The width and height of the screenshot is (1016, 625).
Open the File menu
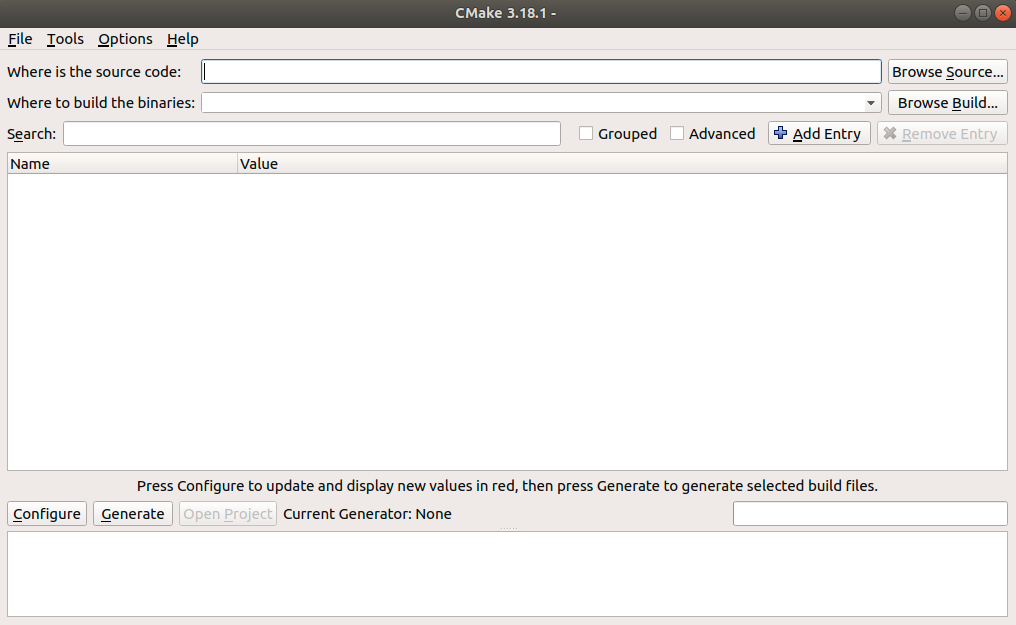pos(20,39)
